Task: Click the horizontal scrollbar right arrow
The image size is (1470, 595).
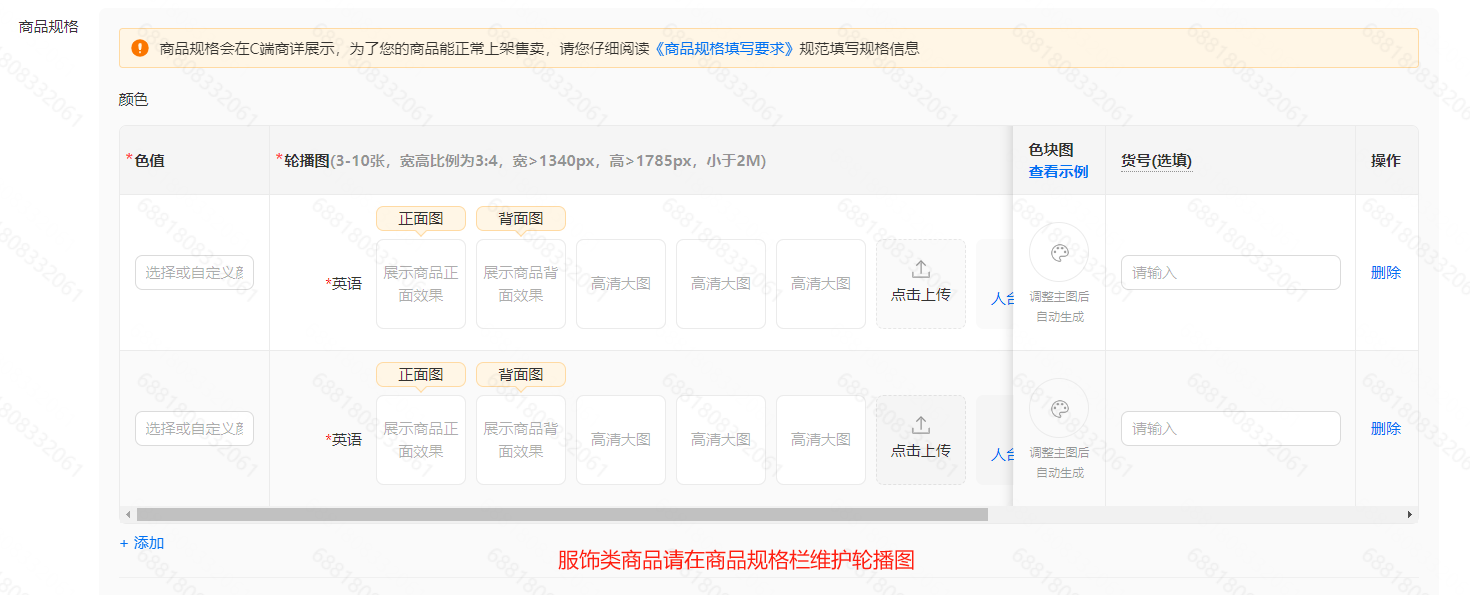Action: (1410, 514)
